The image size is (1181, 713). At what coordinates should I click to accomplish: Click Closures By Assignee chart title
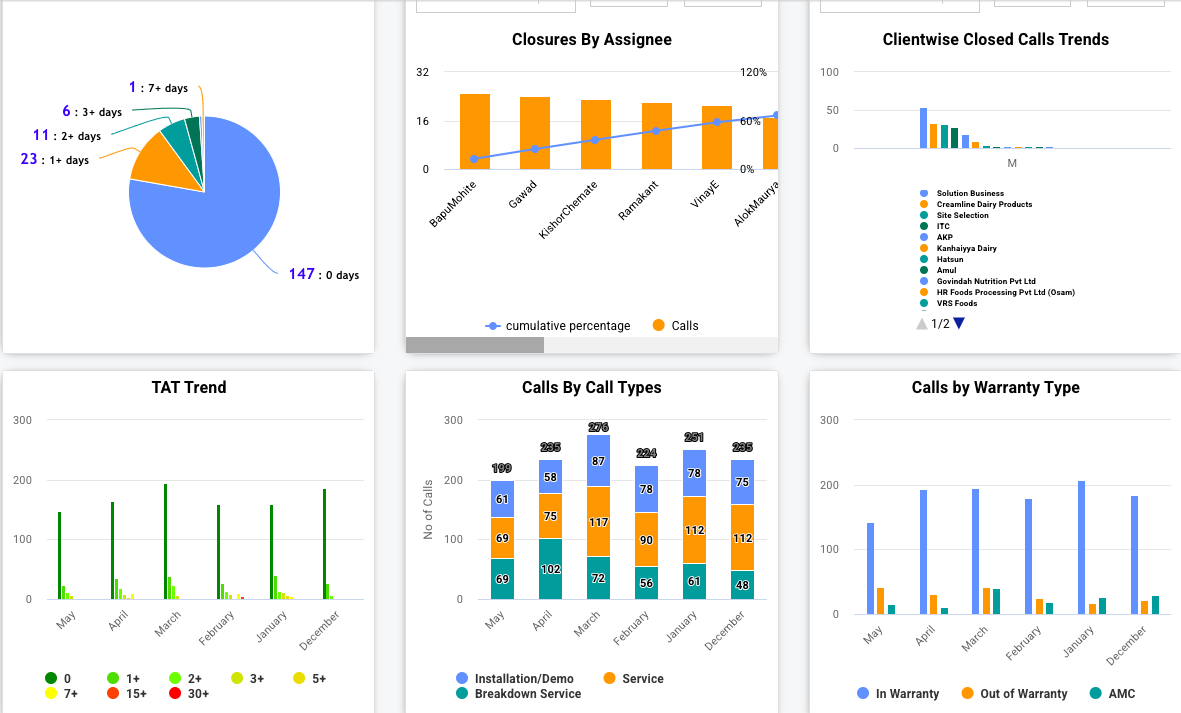coord(592,39)
